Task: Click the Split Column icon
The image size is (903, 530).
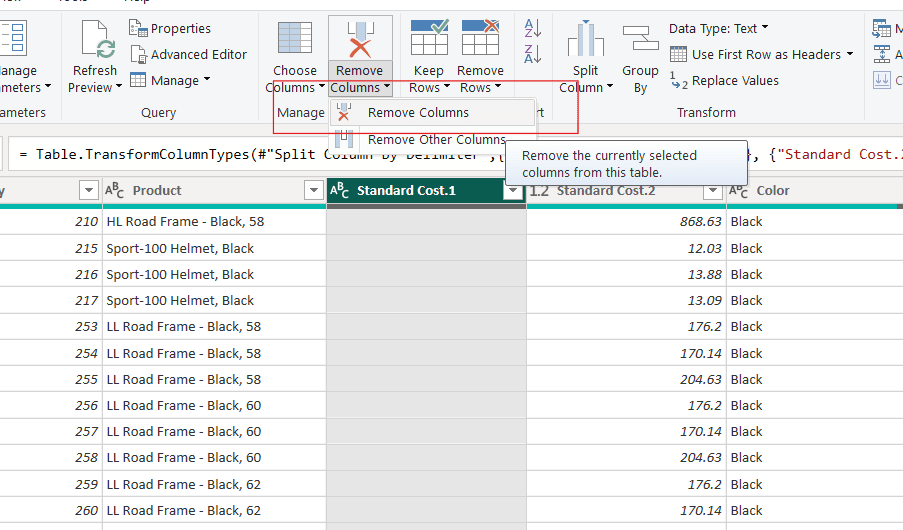Action: point(586,38)
